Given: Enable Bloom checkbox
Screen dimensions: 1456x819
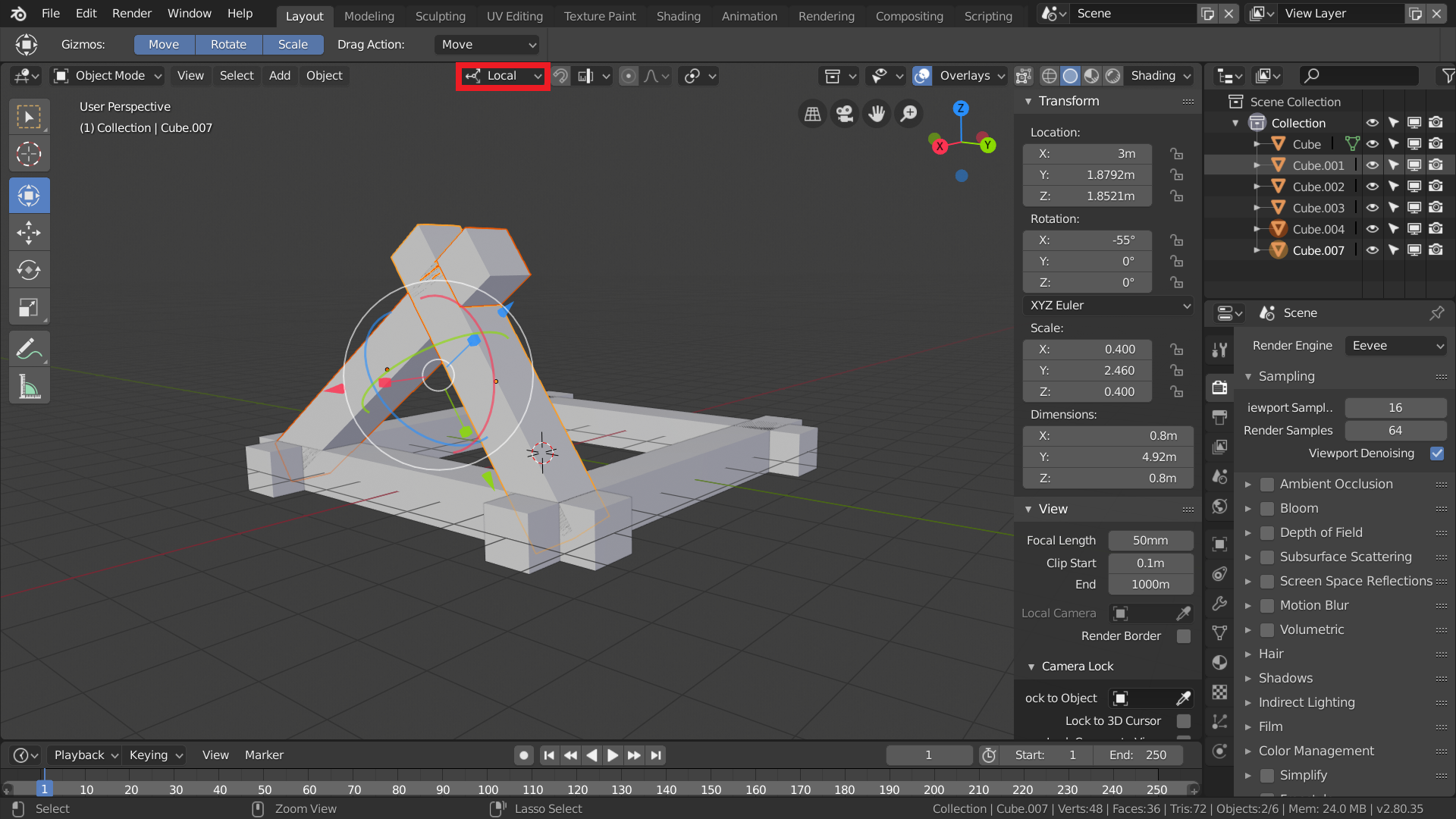Looking at the screenshot, I should (1266, 509).
